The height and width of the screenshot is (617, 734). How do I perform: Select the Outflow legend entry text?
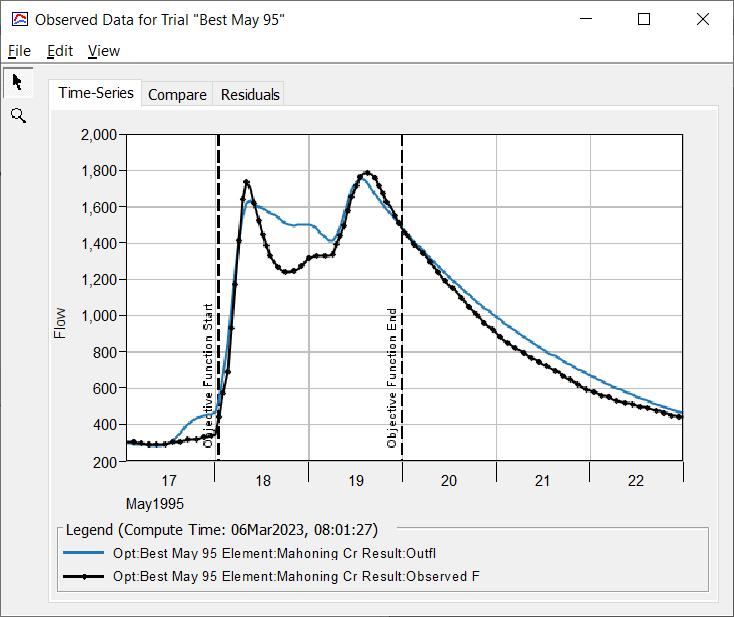click(x=274, y=553)
